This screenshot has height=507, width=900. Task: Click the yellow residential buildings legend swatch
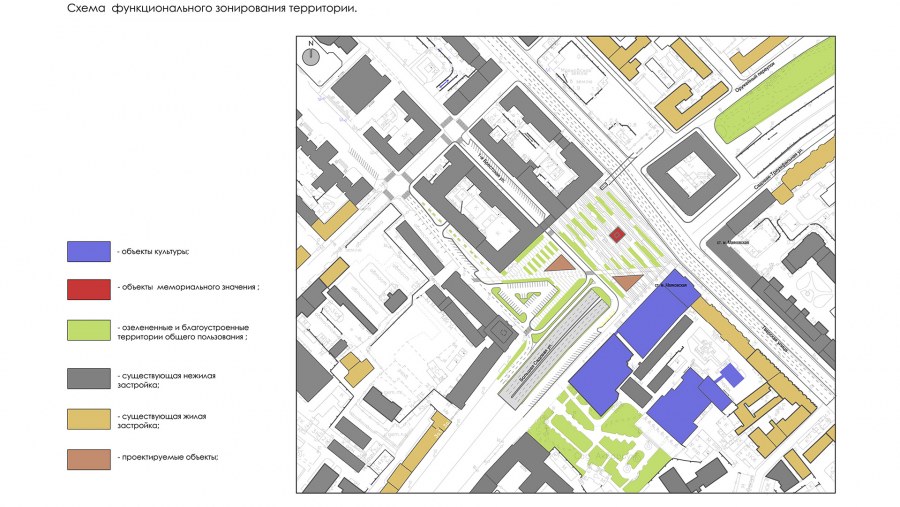[x=88, y=419]
